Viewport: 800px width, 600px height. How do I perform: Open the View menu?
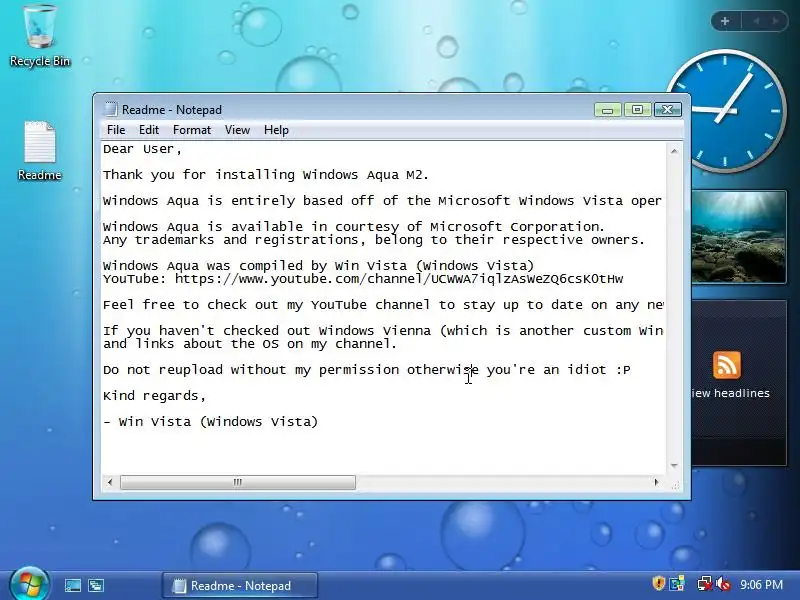tap(237, 130)
